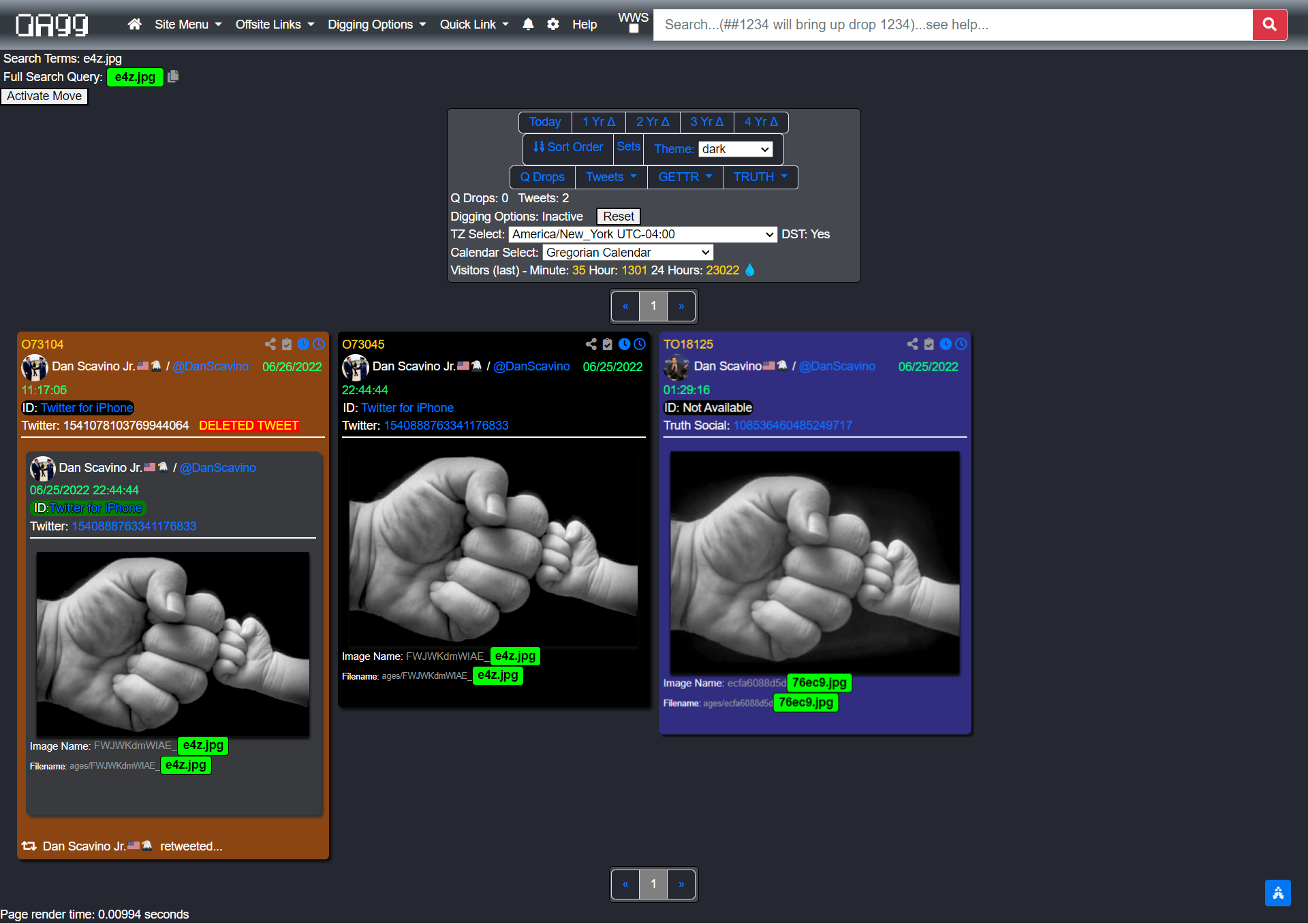The width and height of the screenshot is (1308, 924).
Task: Open the Site Menu dropdown
Action: coord(188,25)
